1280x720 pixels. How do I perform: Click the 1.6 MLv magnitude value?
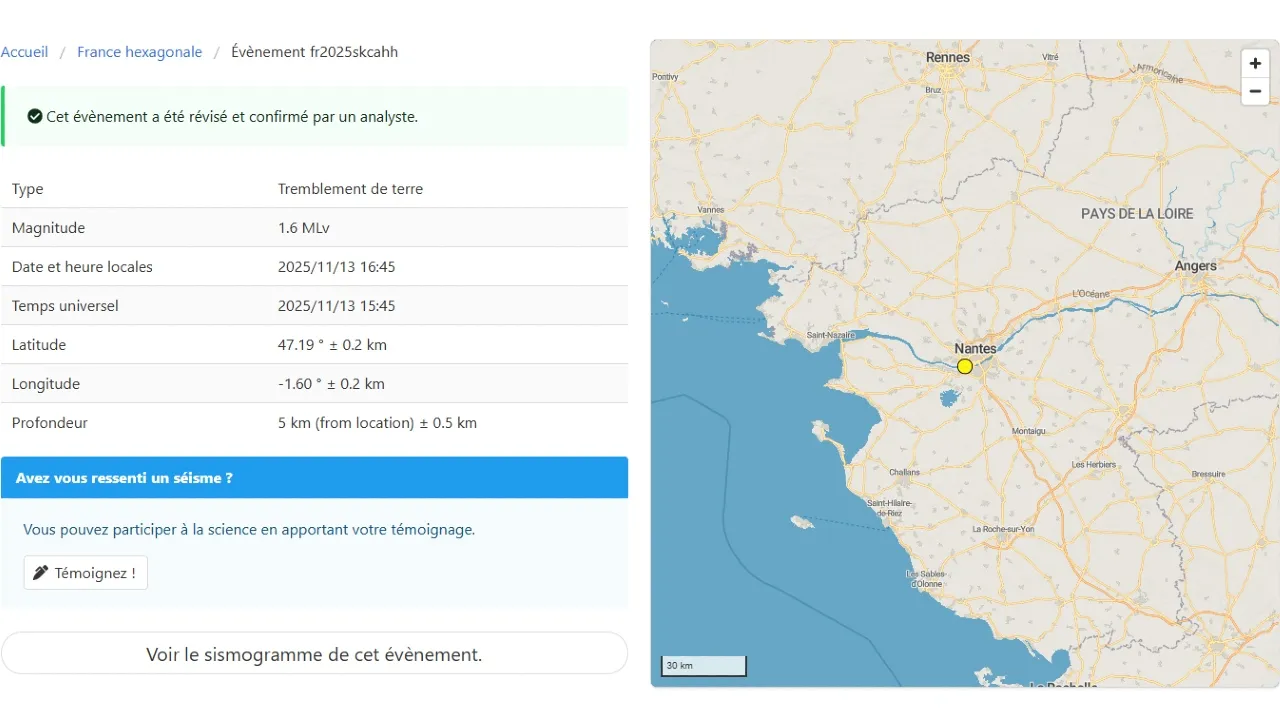coord(303,228)
